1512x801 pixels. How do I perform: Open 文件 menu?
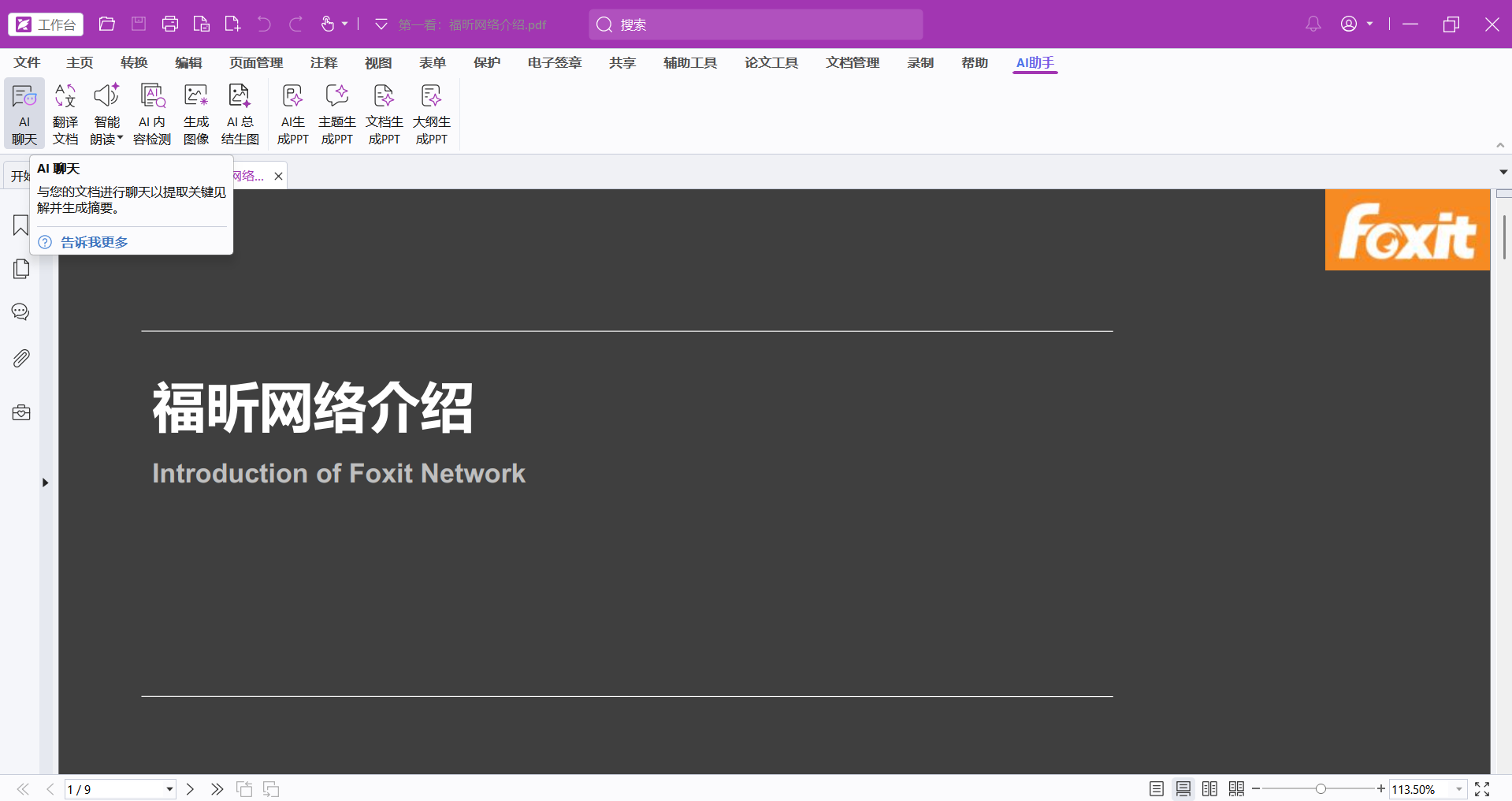27,62
